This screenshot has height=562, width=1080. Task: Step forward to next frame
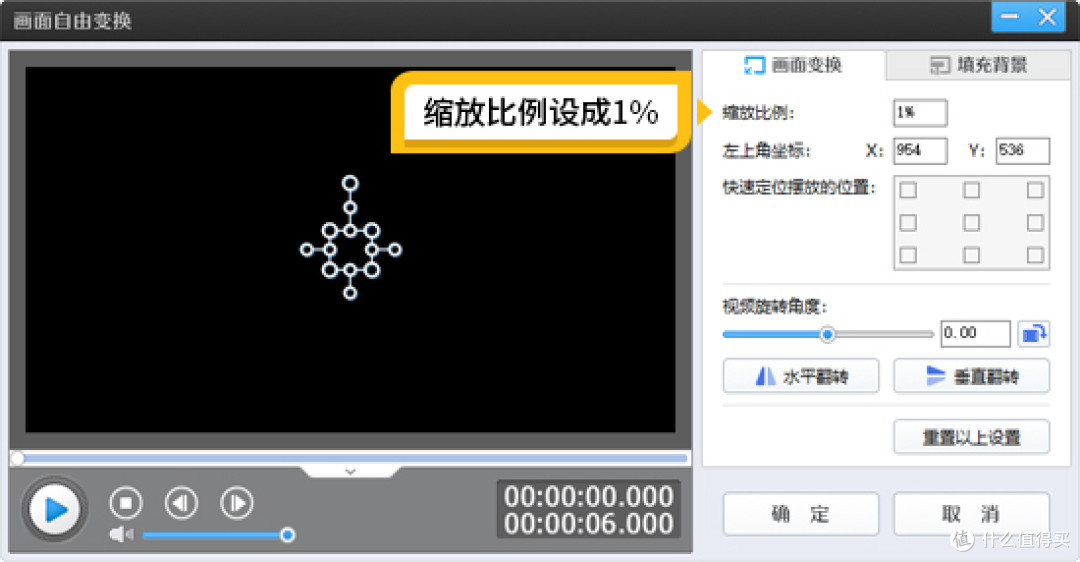(x=236, y=503)
